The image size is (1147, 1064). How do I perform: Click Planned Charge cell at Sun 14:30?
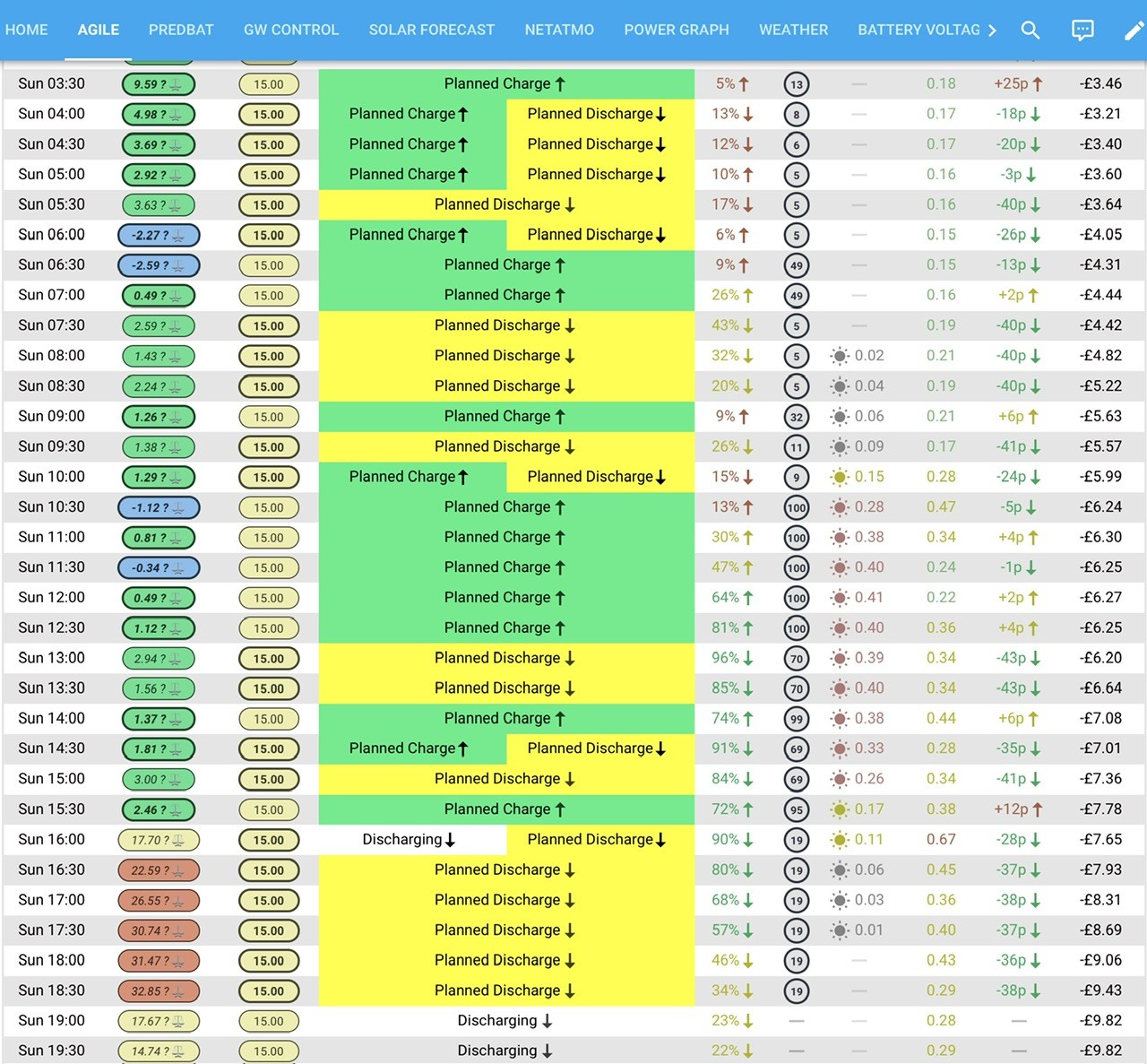coord(412,748)
